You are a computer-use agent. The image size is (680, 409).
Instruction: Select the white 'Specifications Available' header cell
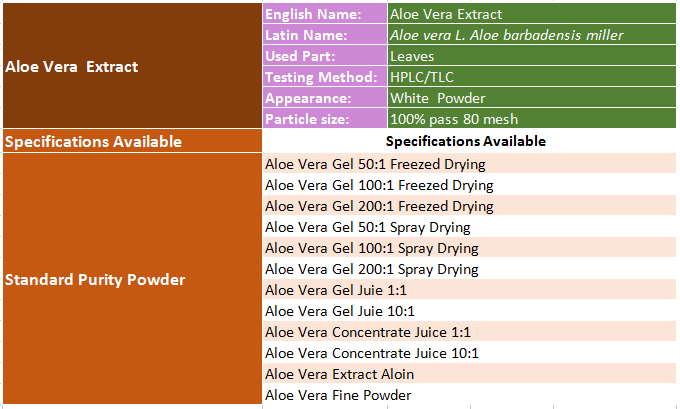(466, 141)
